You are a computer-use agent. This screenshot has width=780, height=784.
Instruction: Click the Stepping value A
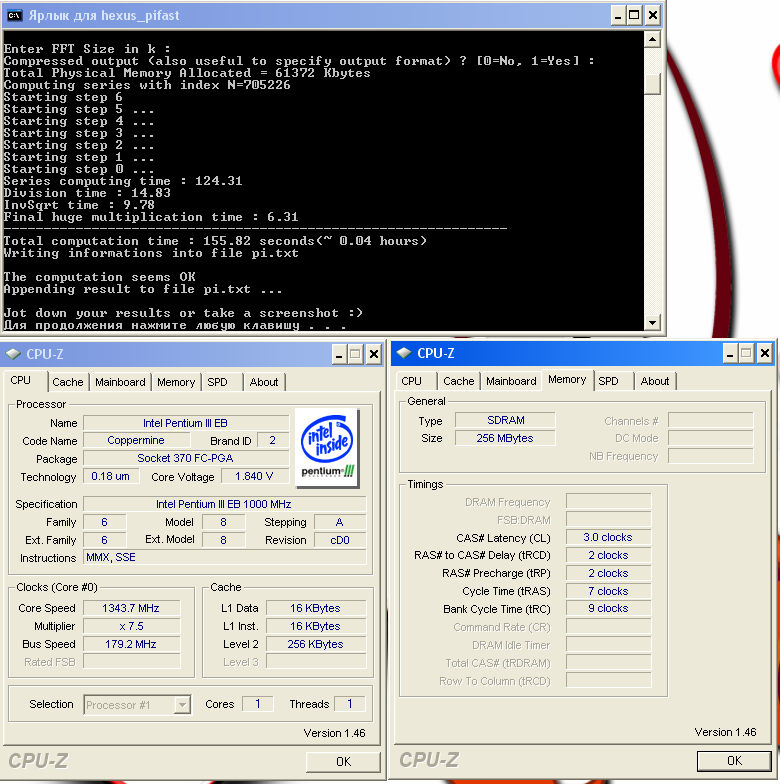[x=340, y=522]
